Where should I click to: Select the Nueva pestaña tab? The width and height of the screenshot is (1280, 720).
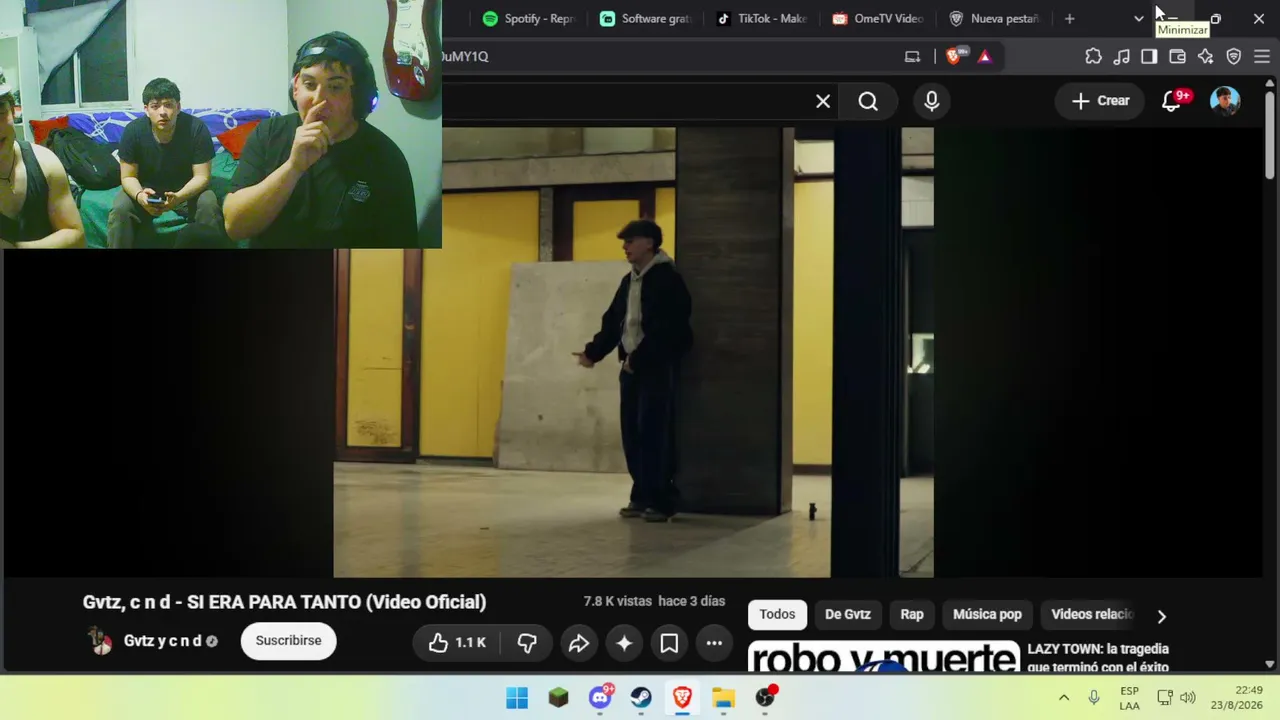pos(996,19)
